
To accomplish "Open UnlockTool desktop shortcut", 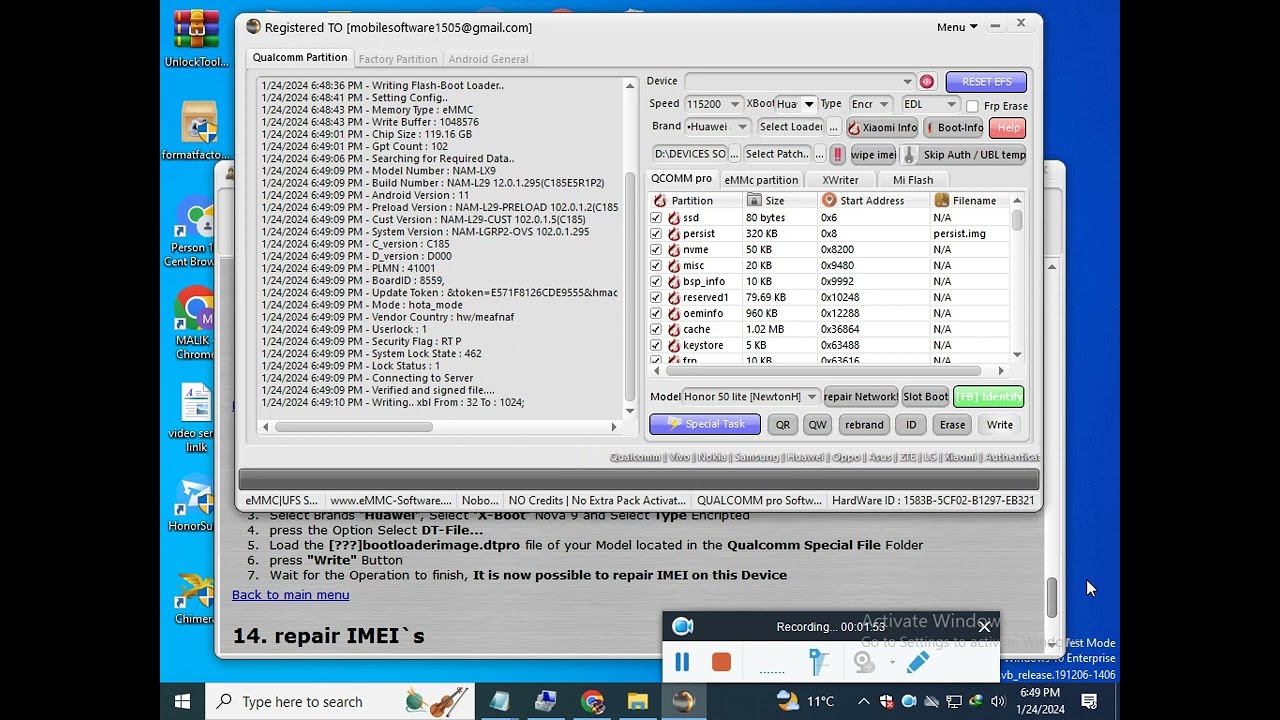I will pos(196,40).
